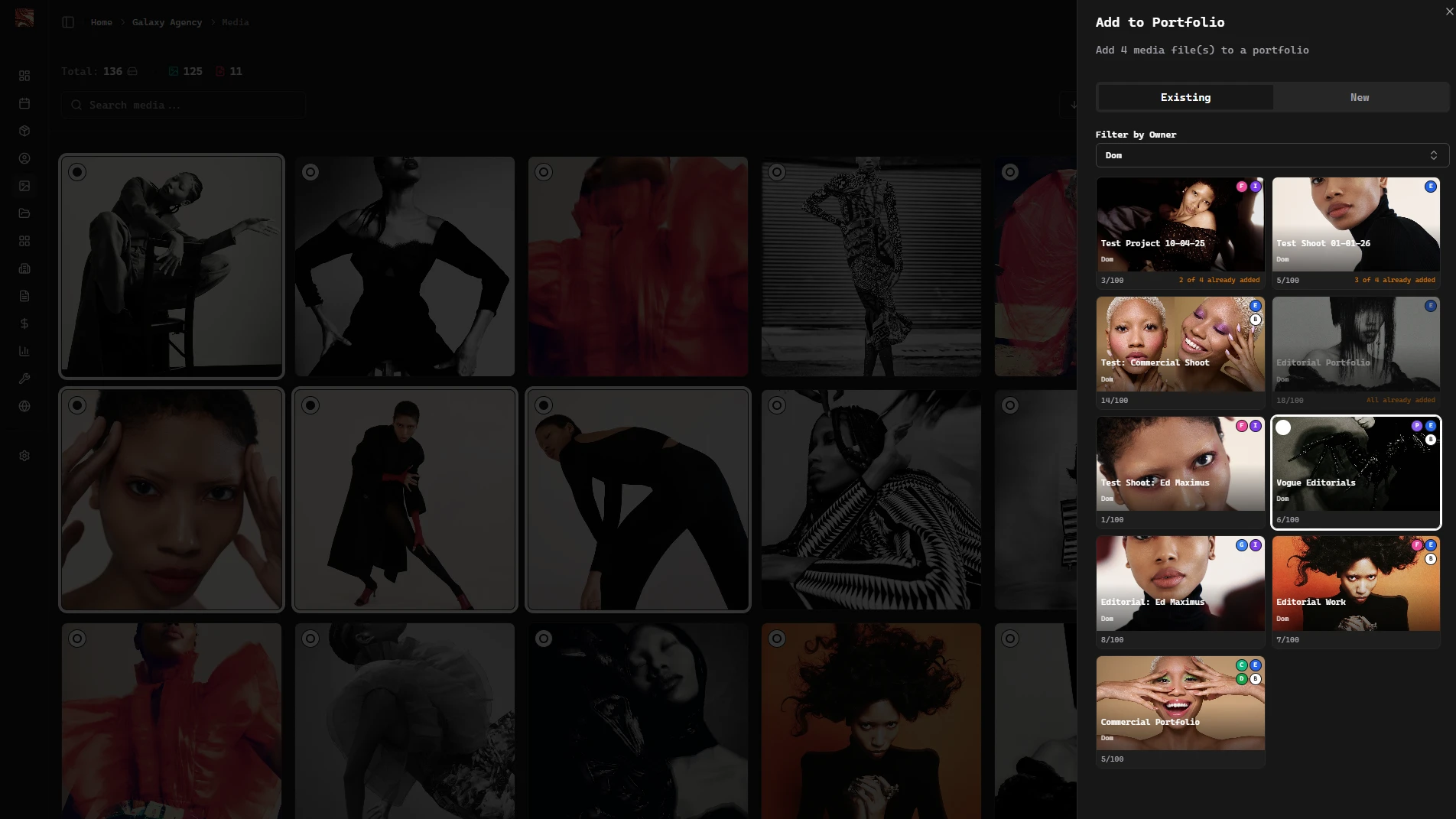Click the agency logo at top left
The image size is (1456, 819).
[24, 18]
